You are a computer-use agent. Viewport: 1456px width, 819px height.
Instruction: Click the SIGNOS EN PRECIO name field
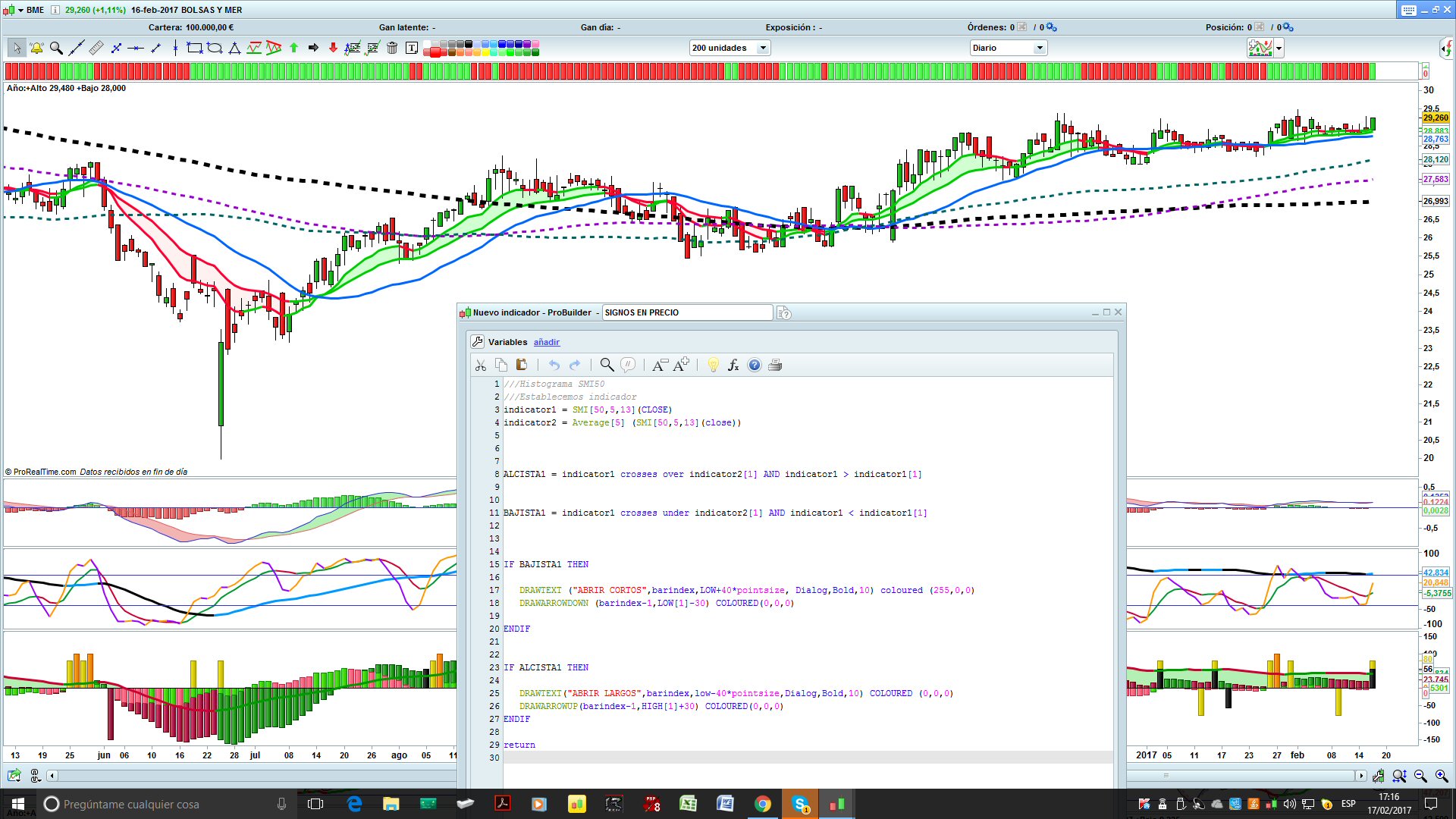[686, 312]
